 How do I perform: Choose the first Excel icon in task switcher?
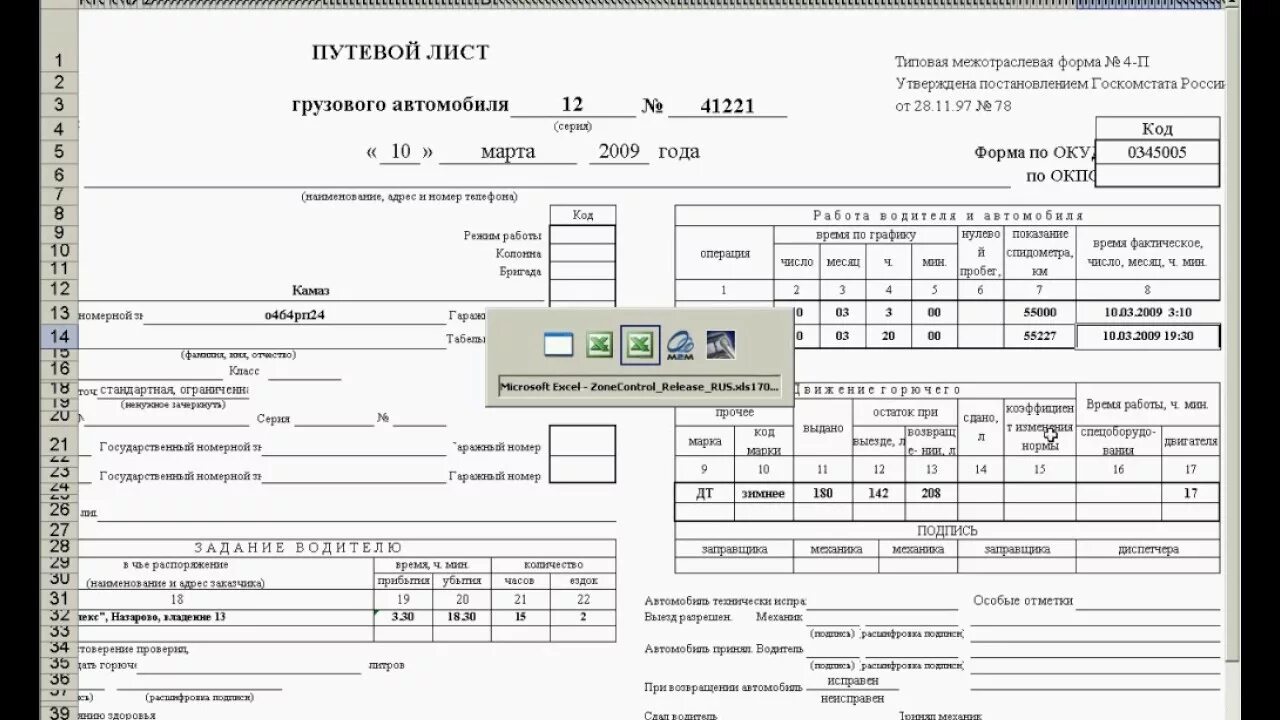pos(598,345)
